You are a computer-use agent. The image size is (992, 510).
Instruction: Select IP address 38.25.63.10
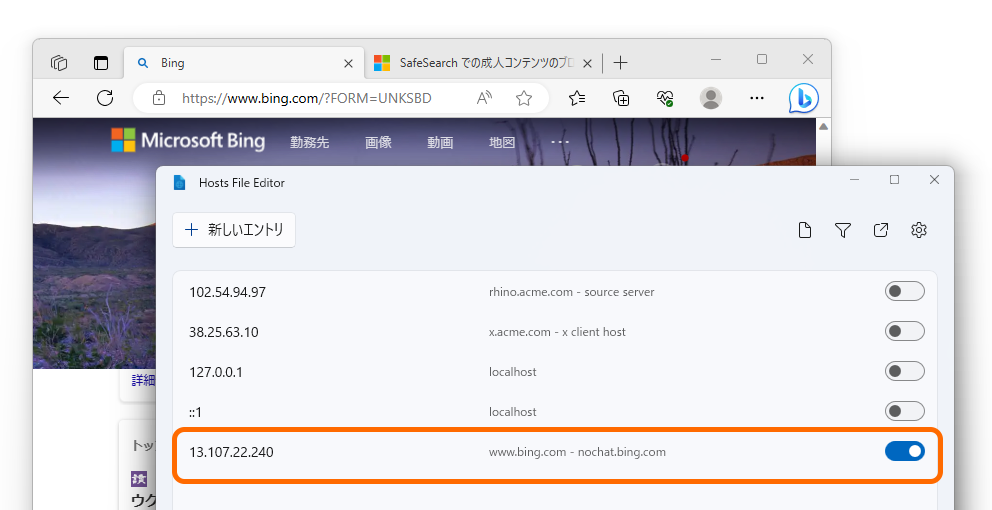coord(223,332)
